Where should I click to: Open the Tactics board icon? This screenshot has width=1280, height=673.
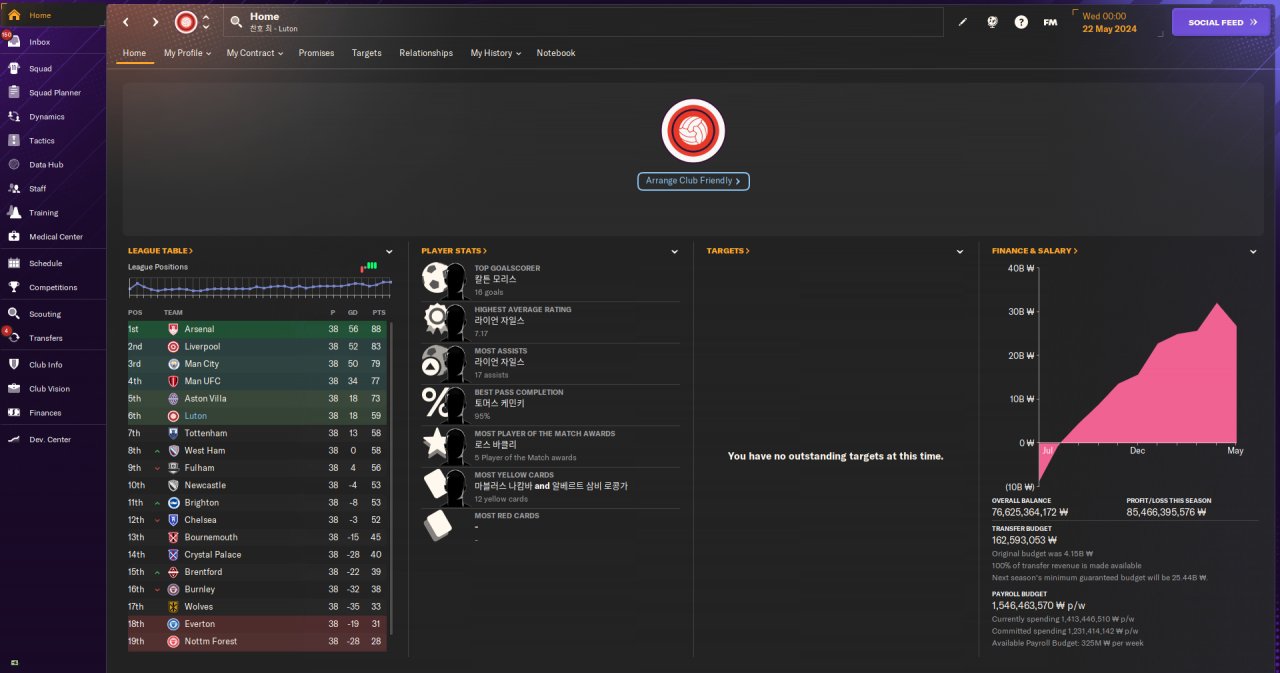[14, 141]
